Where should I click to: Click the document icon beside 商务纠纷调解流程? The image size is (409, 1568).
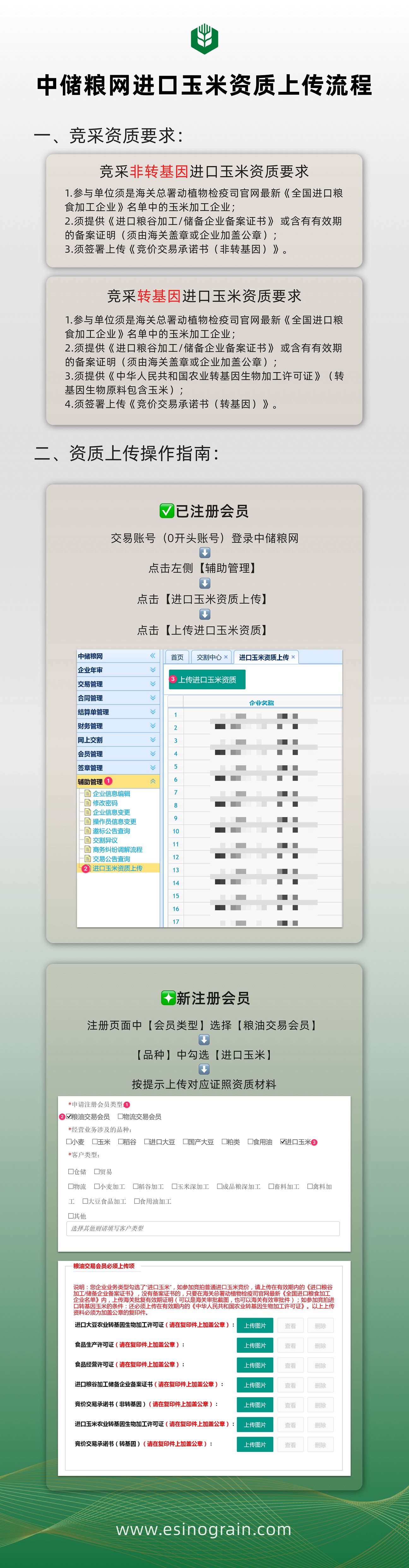click(x=88, y=849)
